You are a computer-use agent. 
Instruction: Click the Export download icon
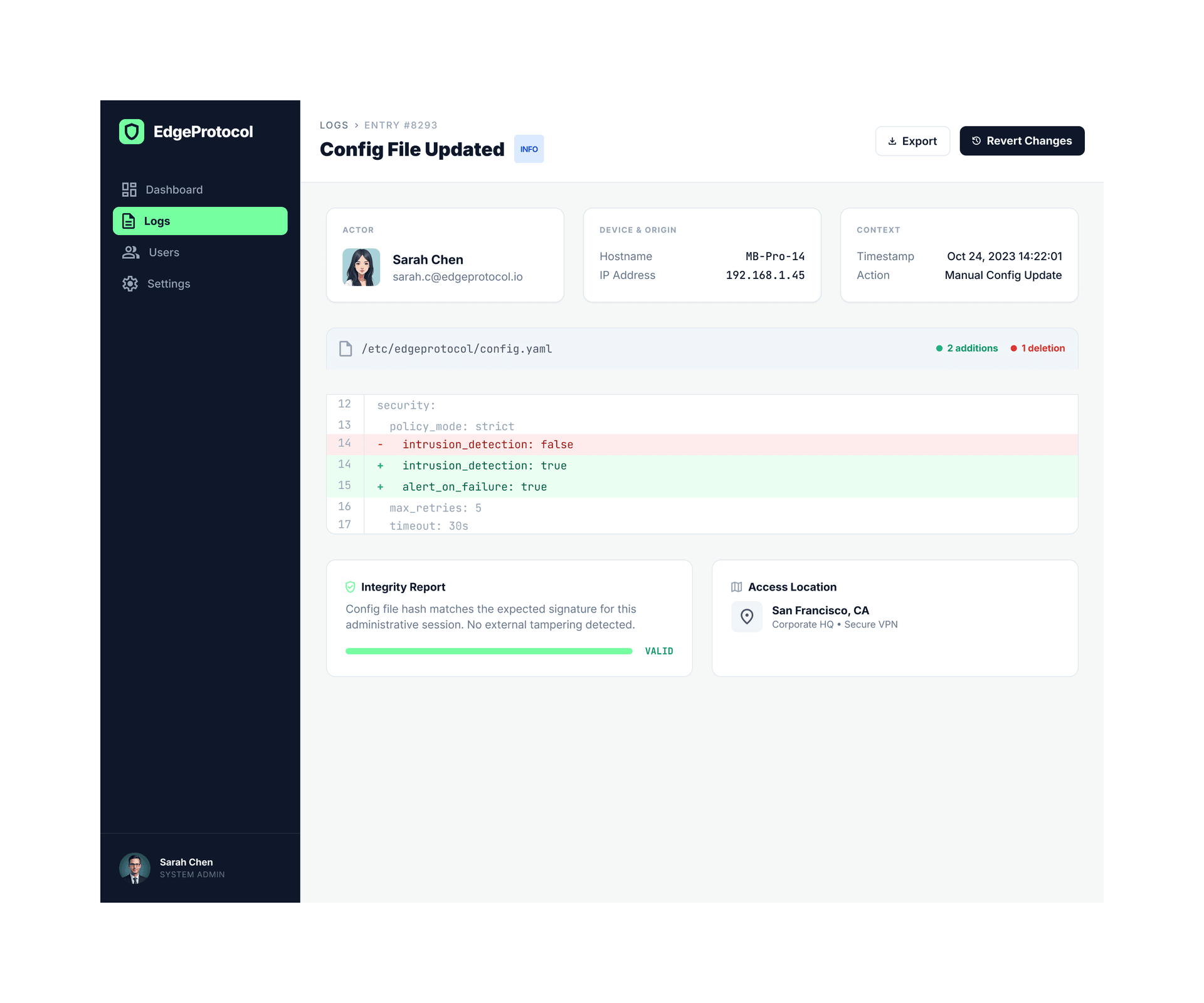click(x=892, y=141)
